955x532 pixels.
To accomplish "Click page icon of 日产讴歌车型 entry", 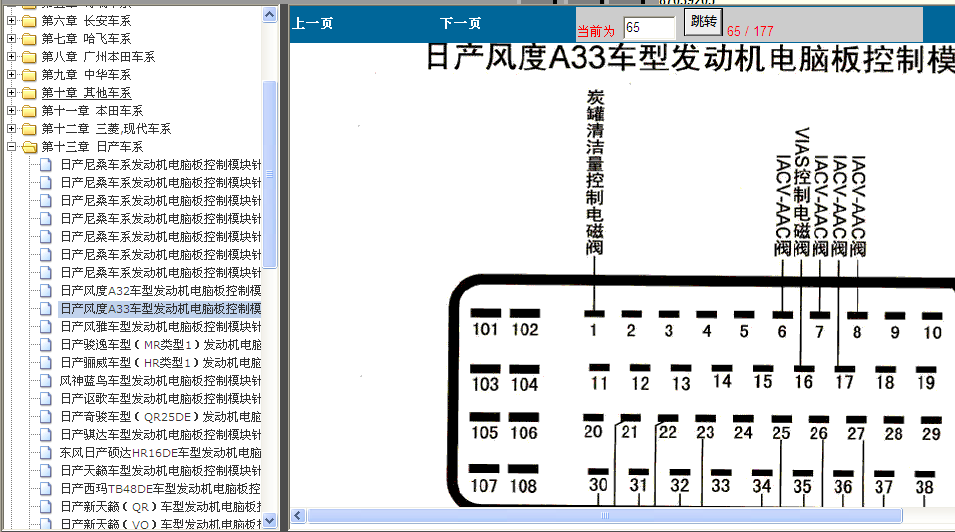I will (46, 399).
